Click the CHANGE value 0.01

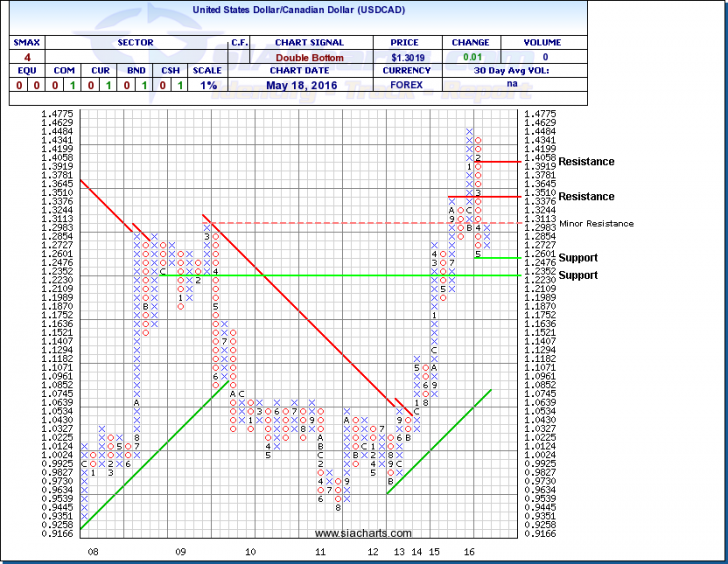tap(471, 58)
